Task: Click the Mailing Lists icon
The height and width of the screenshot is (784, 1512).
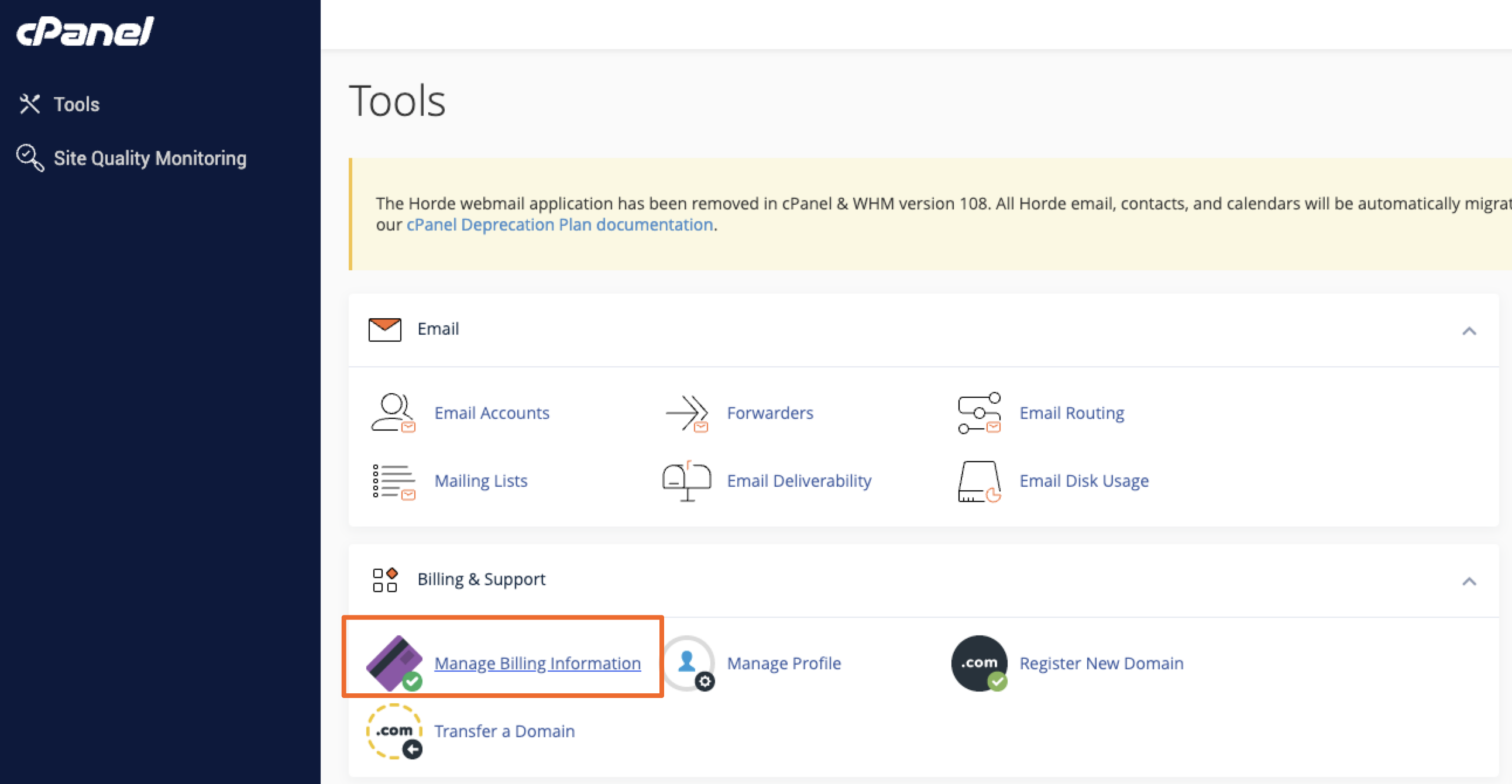Action: (393, 481)
